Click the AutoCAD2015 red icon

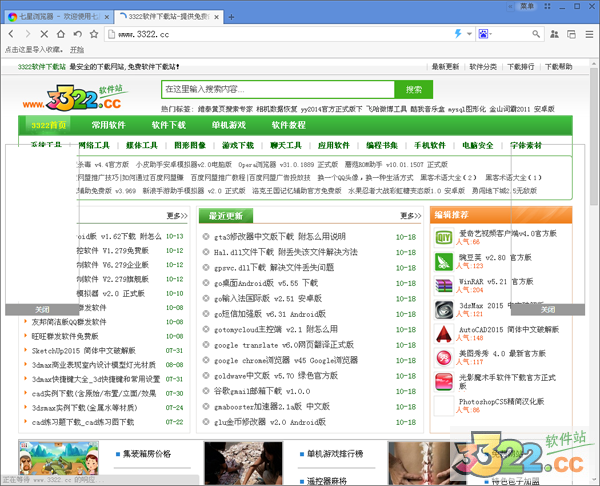click(x=443, y=333)
